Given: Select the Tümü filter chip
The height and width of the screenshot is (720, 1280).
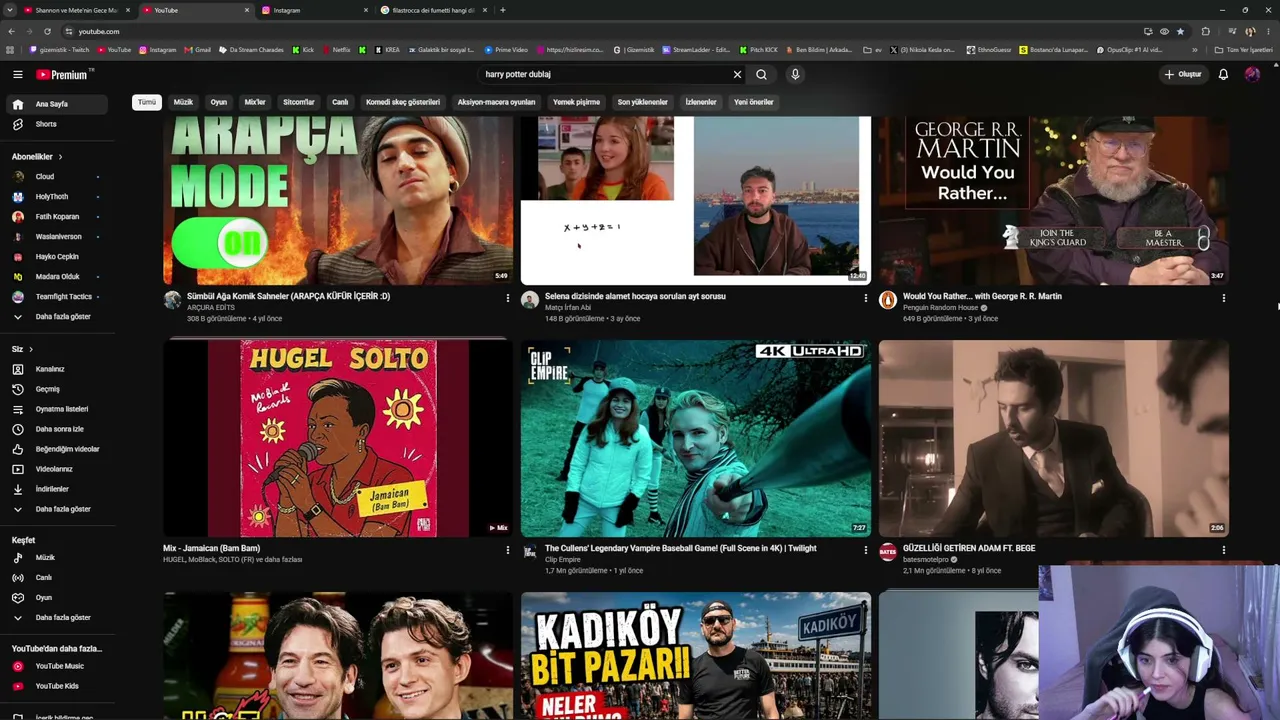Looking at the screenshot, I should point(147,102).
